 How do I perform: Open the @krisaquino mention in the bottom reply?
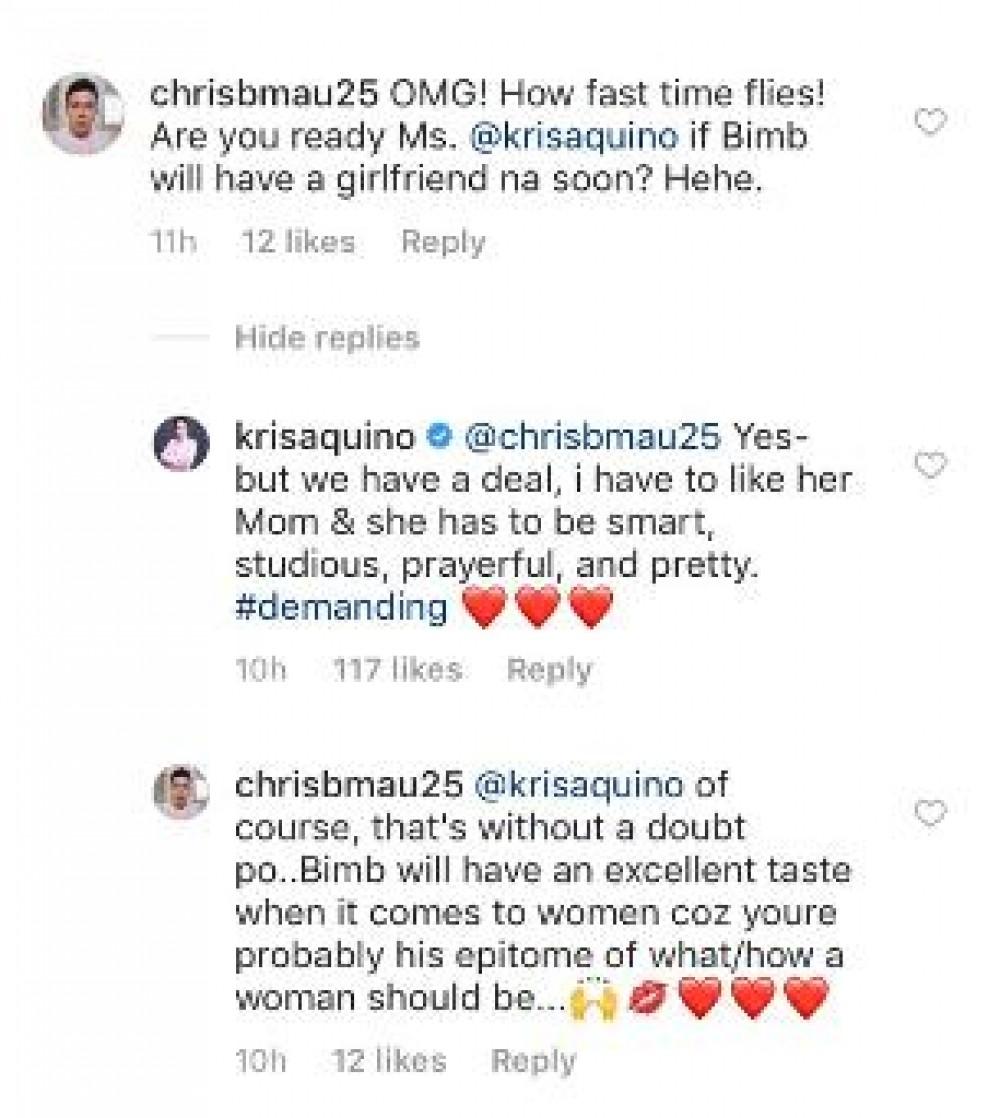(574, 785)
